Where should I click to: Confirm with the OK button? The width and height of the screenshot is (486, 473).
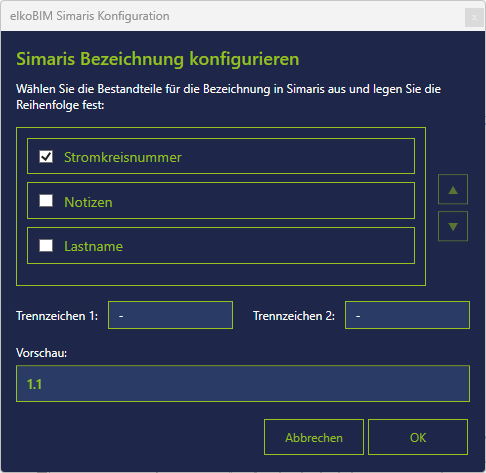[x=418, y=437]
